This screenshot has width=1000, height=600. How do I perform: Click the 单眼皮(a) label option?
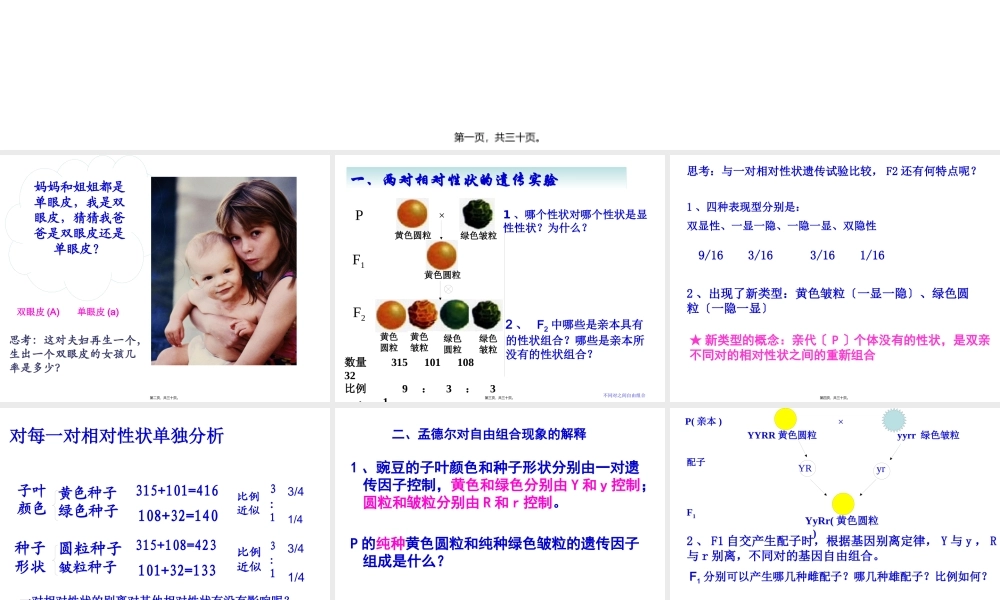pos(96,311)
